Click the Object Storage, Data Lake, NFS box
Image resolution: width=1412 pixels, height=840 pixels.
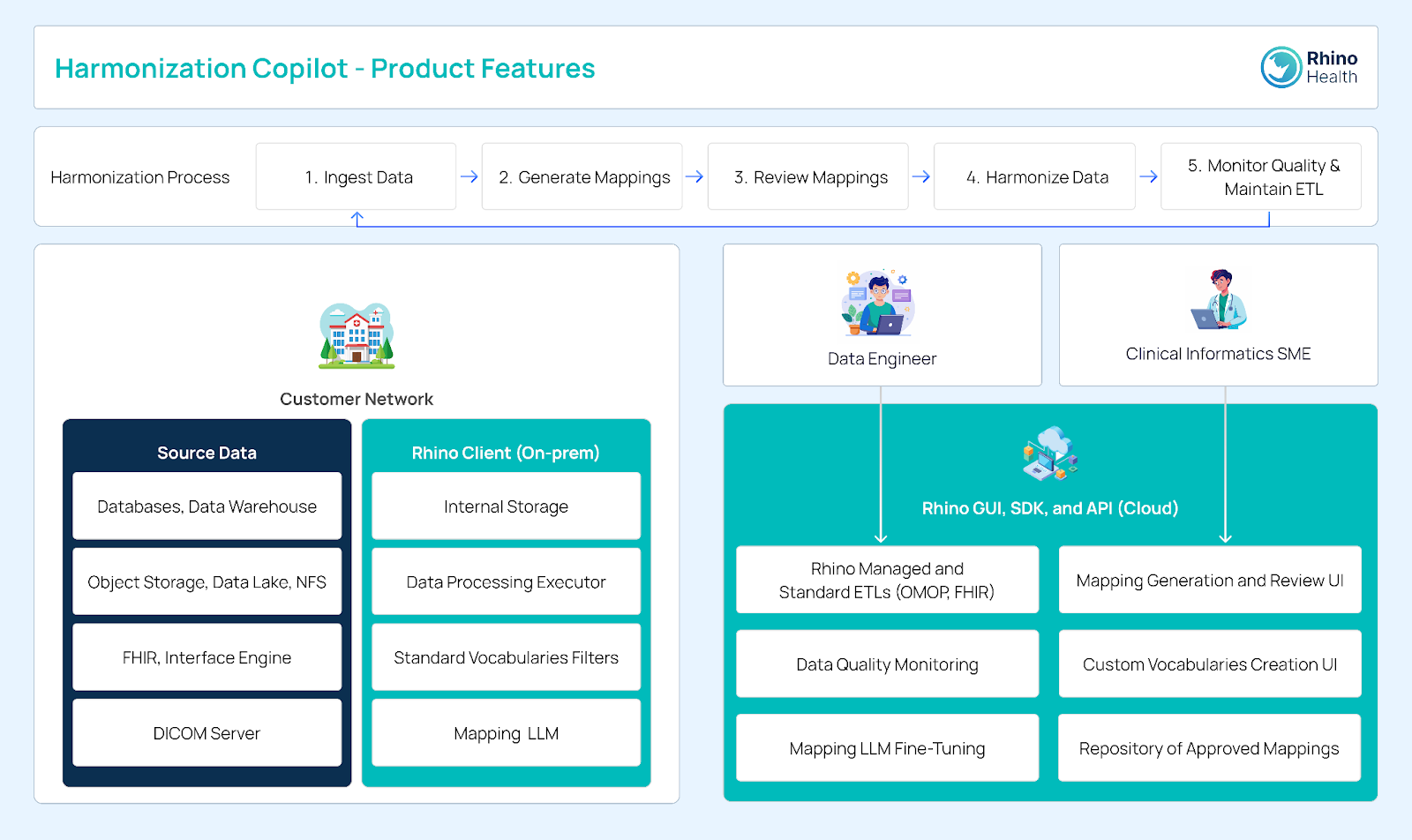coord(207,581)
